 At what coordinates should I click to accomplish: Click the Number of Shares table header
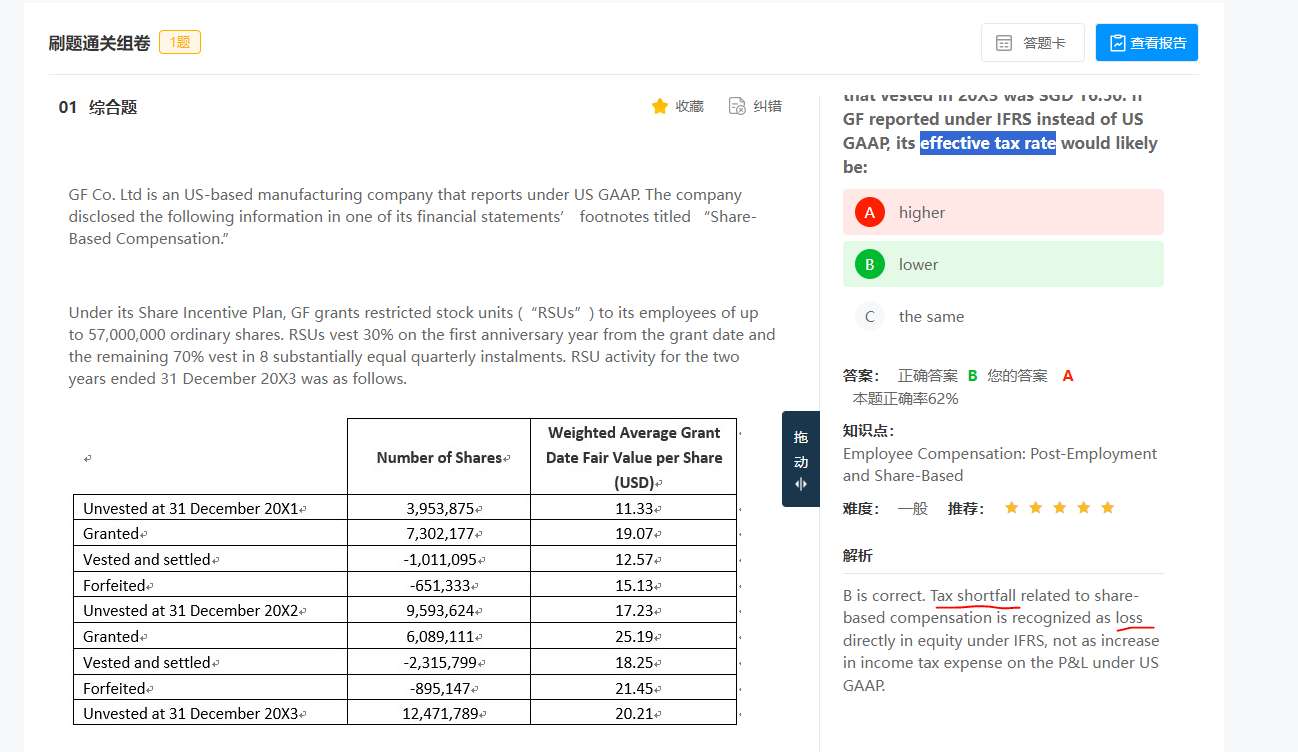click(439, 457)
